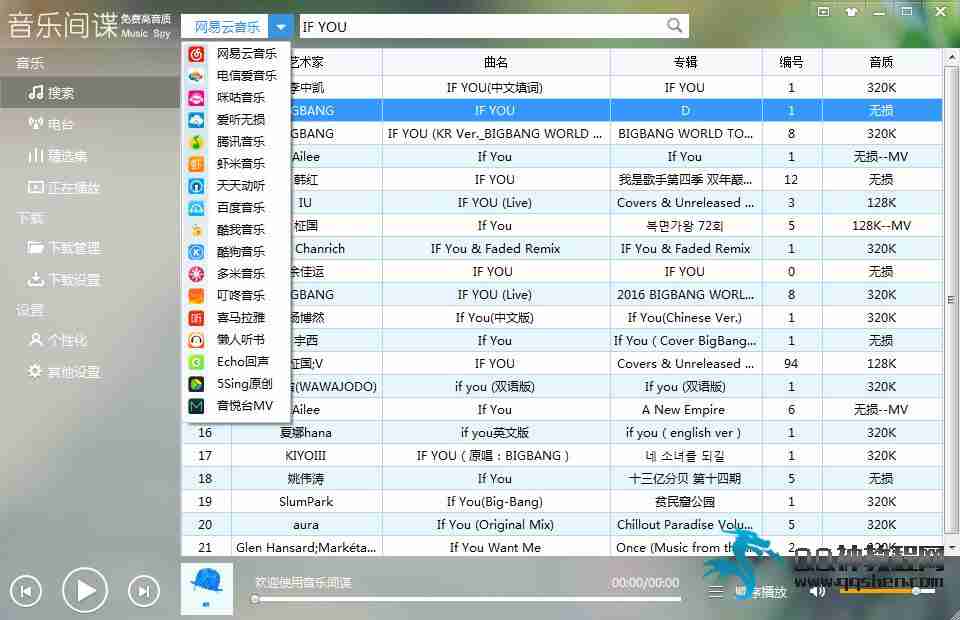Choose 5Sing原创 as the source
This screenshot has width=960, height=620.
point(236,384)
